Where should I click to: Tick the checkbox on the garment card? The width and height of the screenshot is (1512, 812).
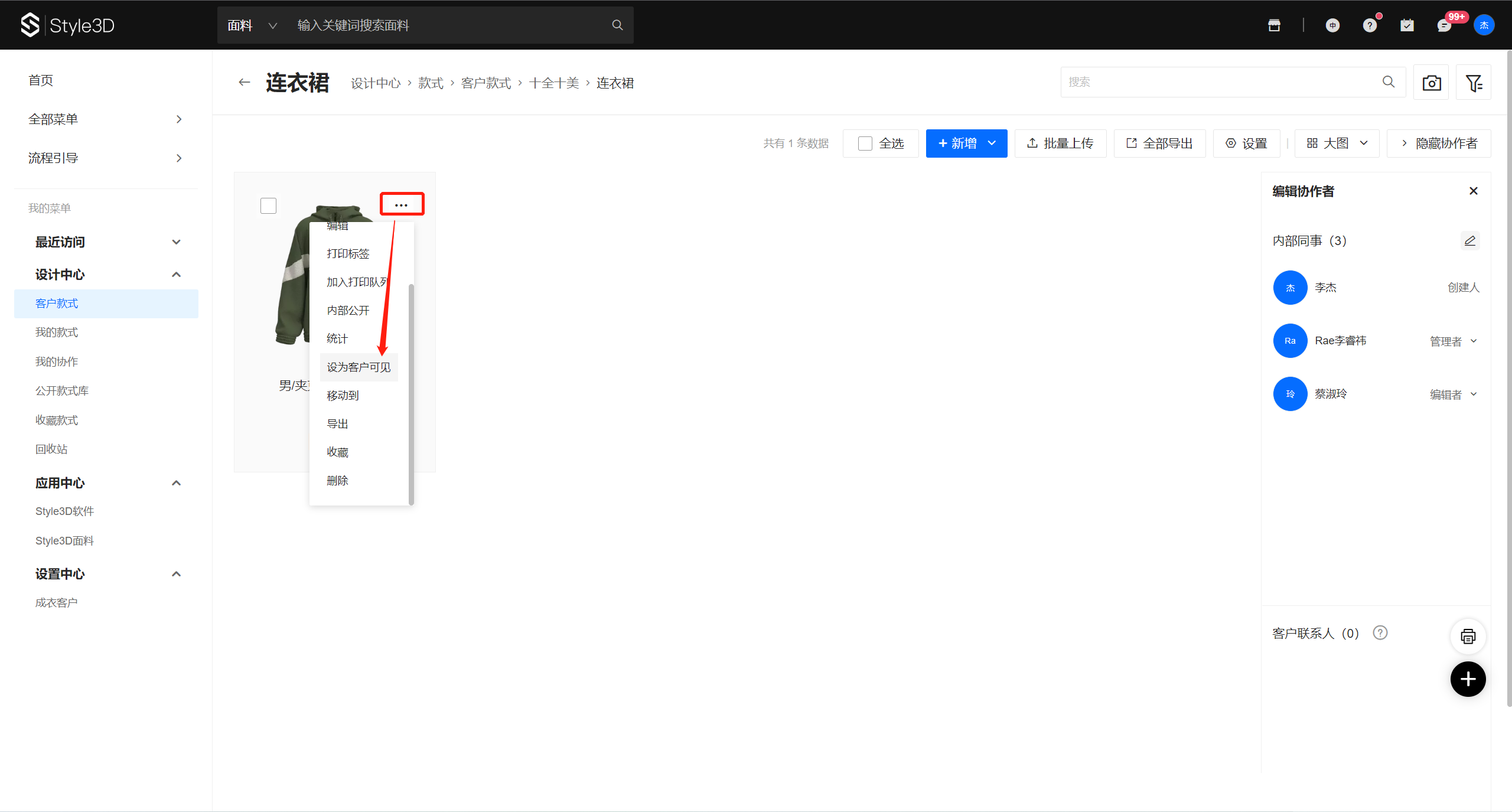pyautogui.click(x=268, y=206)
